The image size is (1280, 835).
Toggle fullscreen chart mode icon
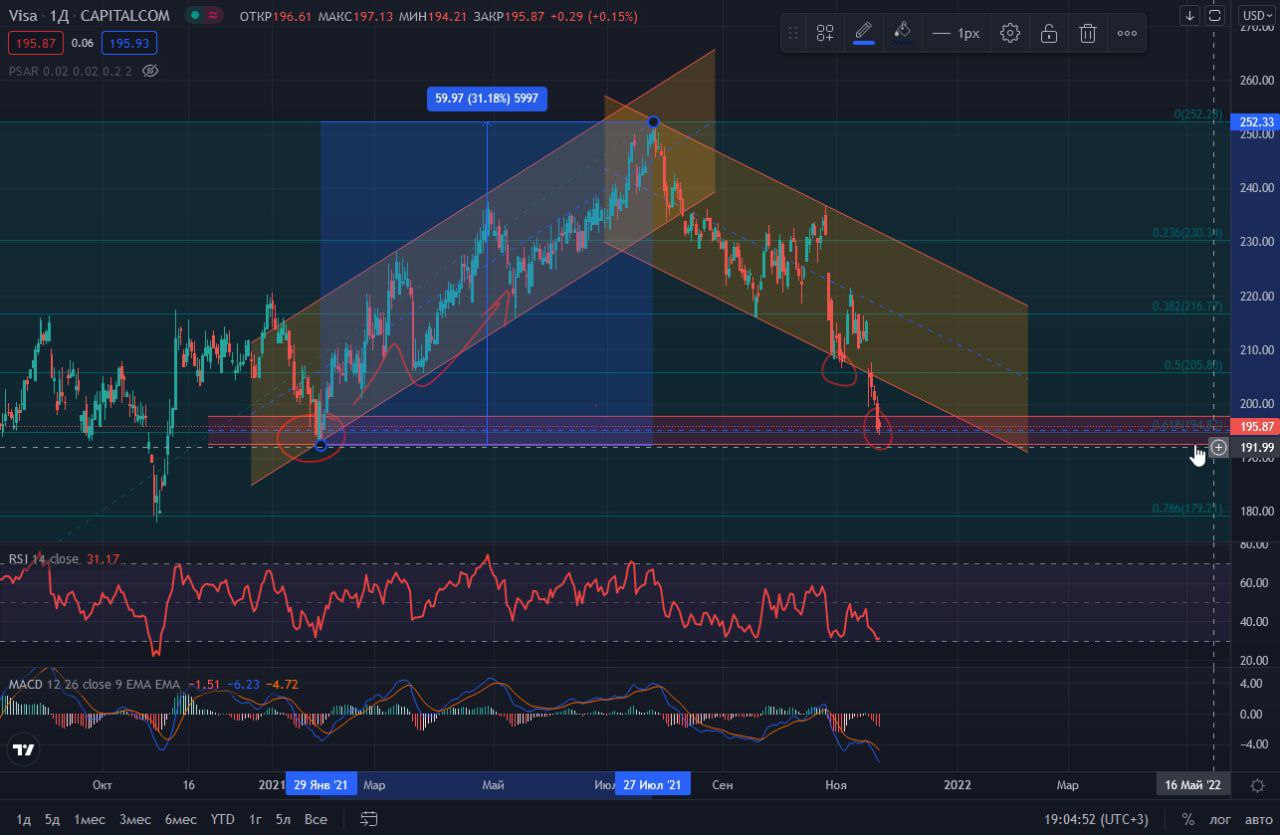[x=1215, y=15]
